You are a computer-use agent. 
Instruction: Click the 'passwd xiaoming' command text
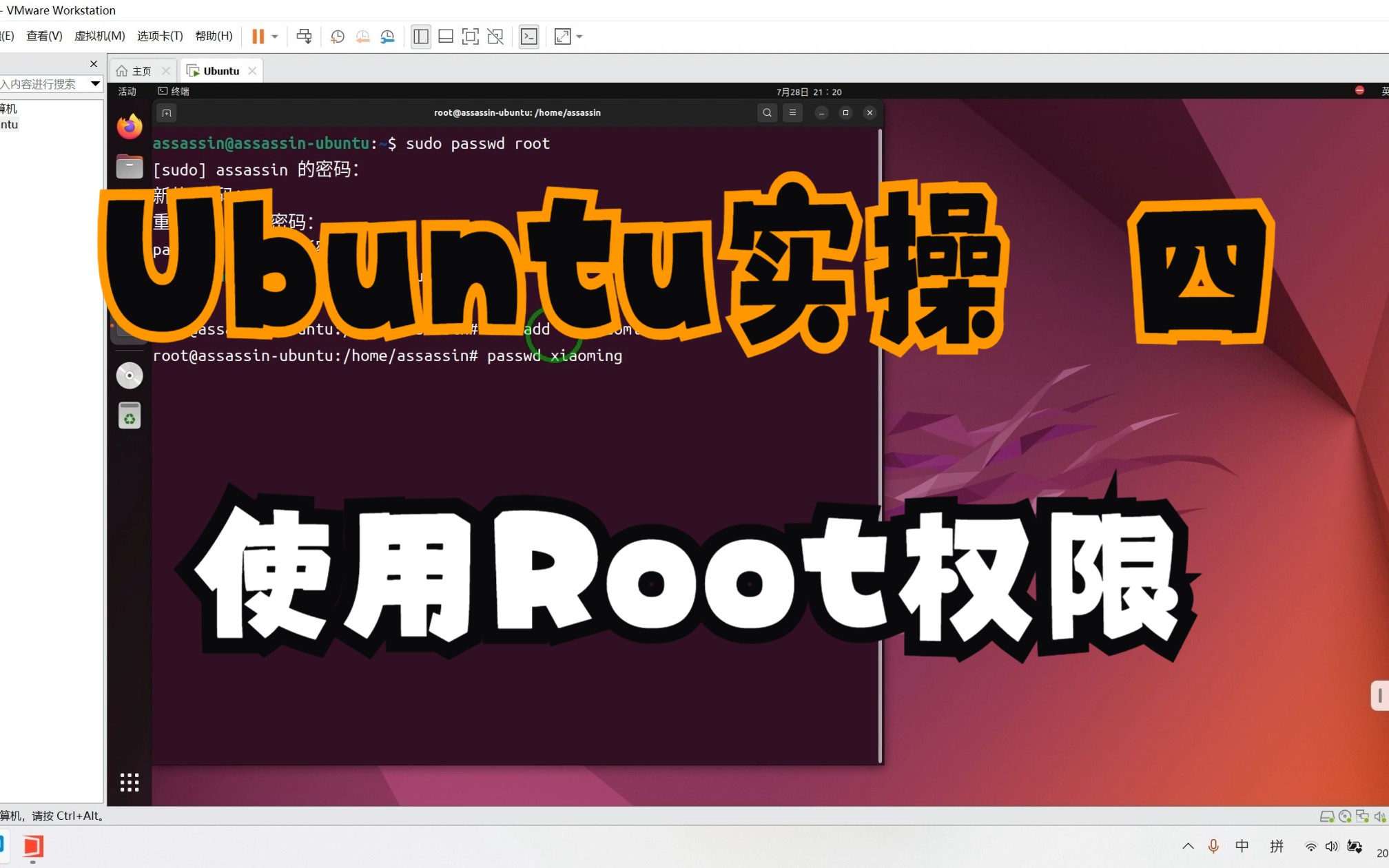(555, 355)
